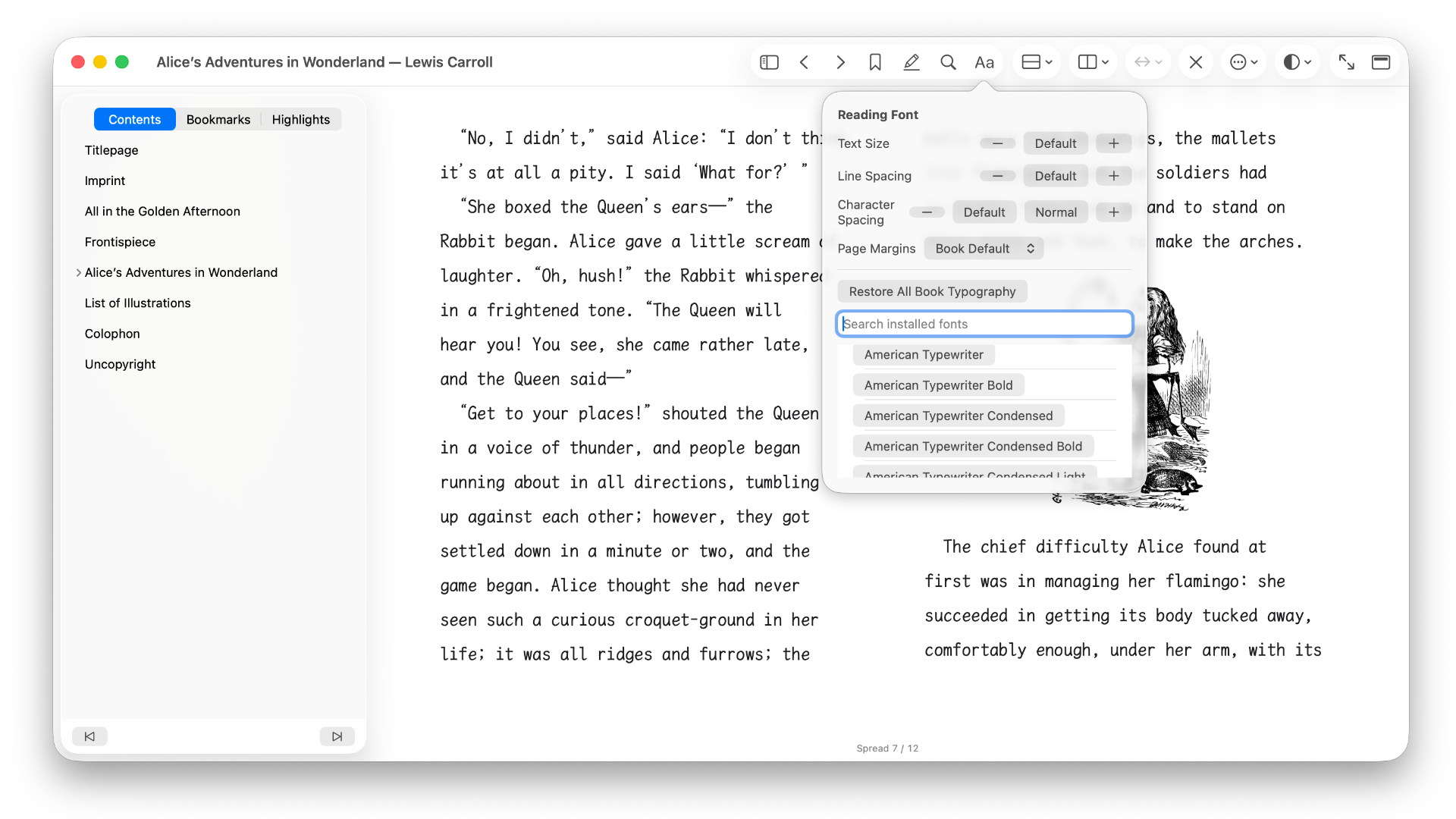Jump to last section with skip-forward icon
The height and width of the screenshot is (819, 1456).
pyautogui.click(x=337, y=736)
